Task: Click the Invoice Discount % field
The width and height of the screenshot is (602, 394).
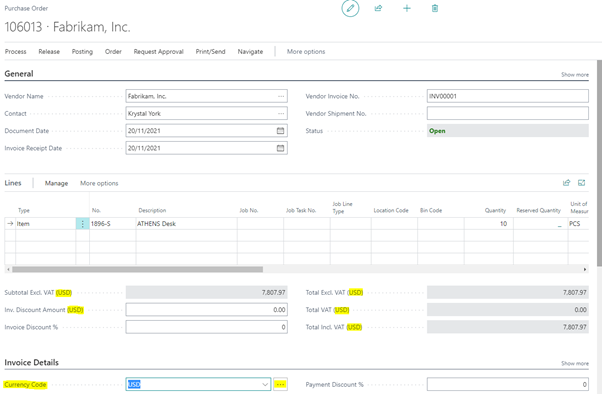Action: click(207, 327)
